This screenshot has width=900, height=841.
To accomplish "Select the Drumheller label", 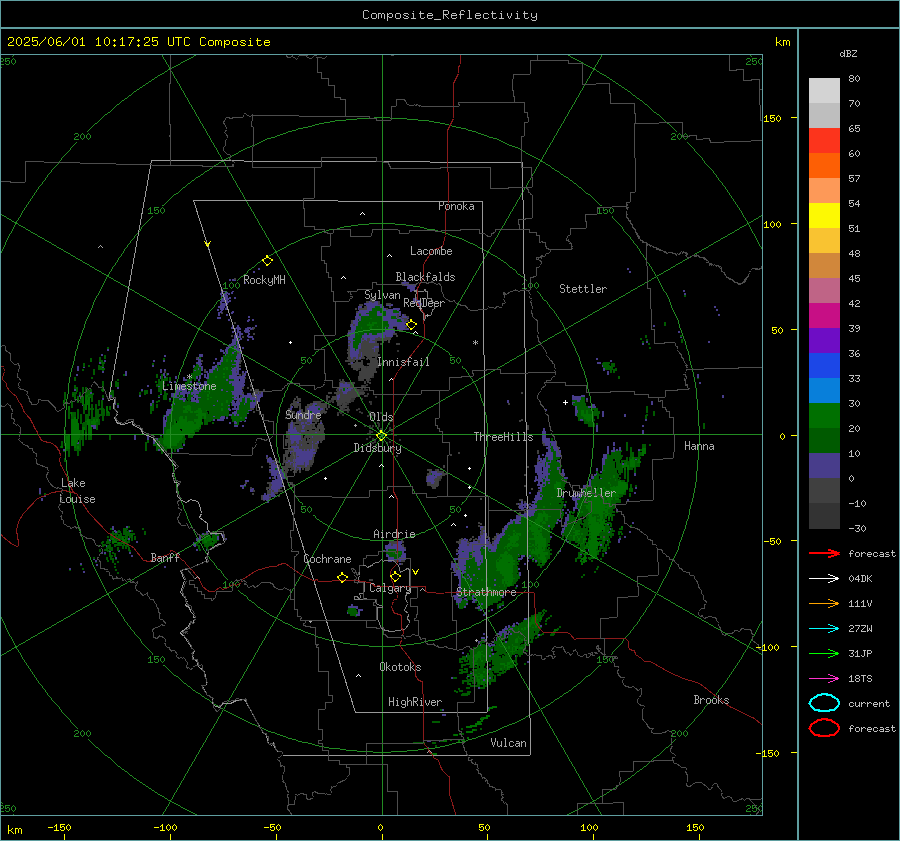I will coord(586,493).
